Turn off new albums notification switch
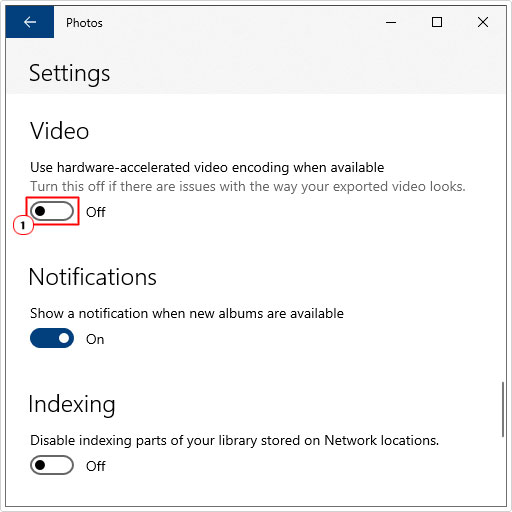Image resolution: width=512 pixels, height=512 pixels. [52, 338]
